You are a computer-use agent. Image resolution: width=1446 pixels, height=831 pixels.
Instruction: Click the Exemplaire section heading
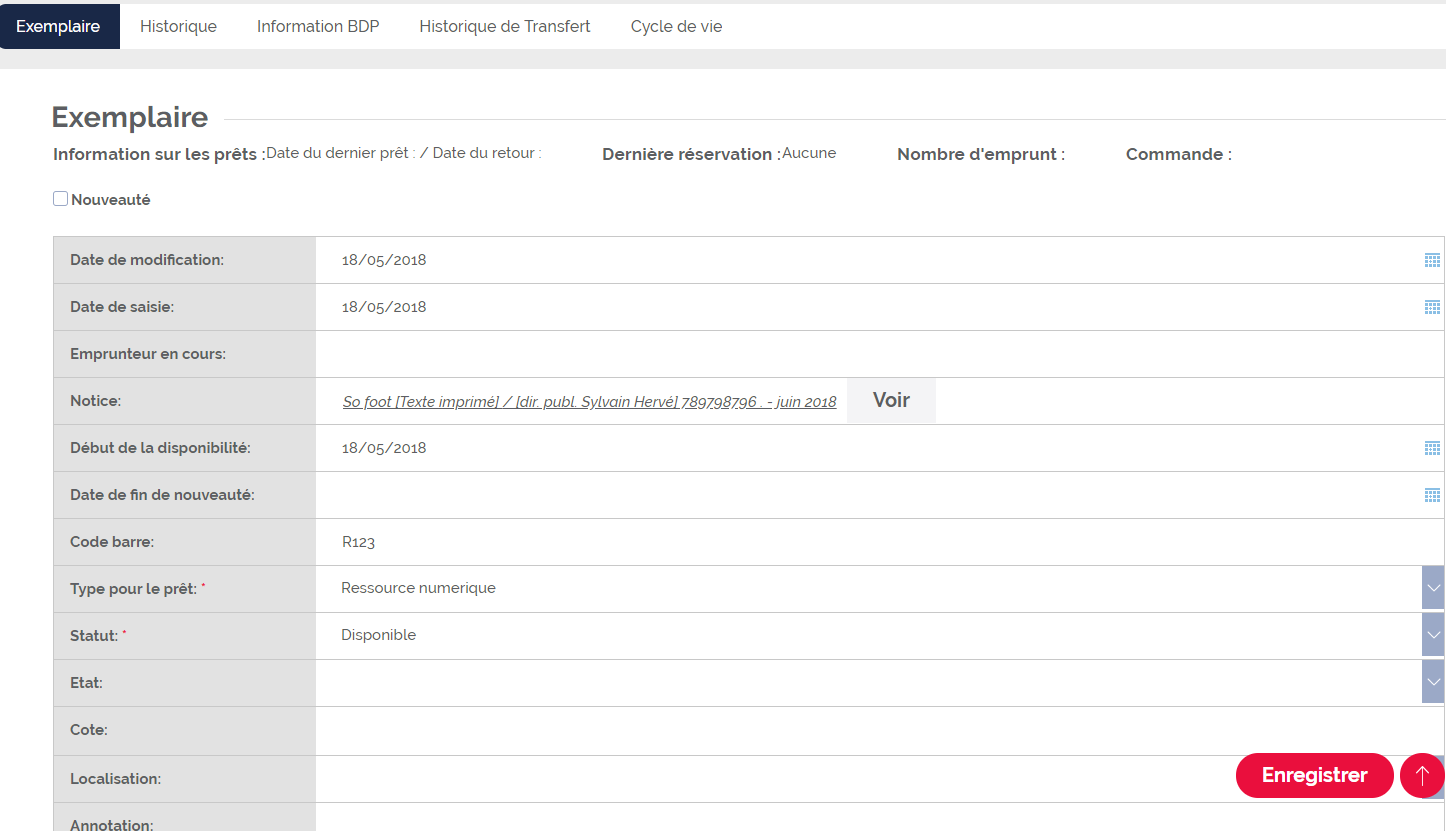(x=130, y=118)
